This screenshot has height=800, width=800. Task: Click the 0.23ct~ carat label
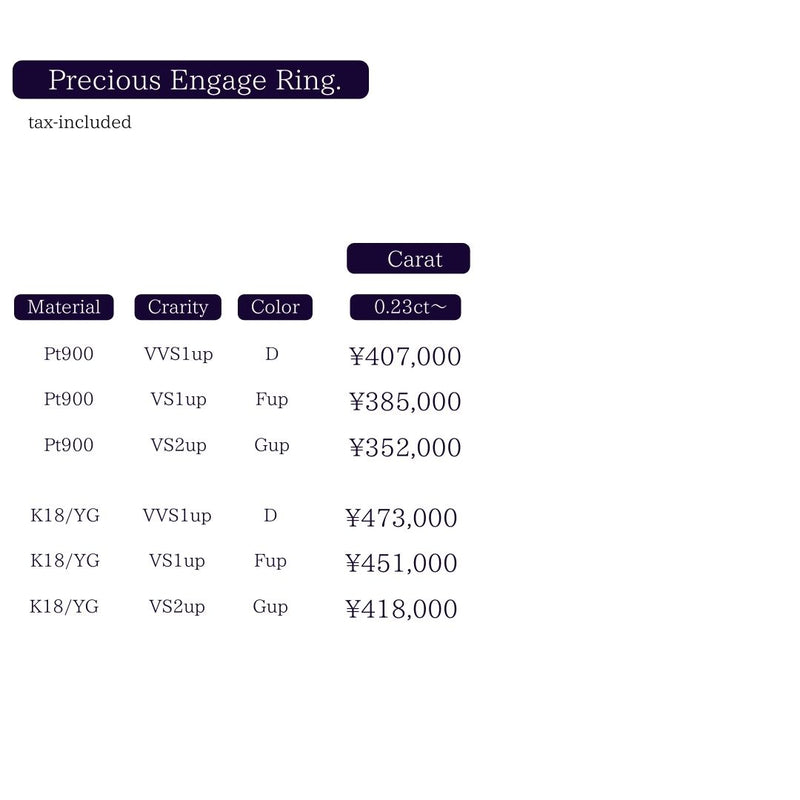pyautogui.click(x=405, y=307)
